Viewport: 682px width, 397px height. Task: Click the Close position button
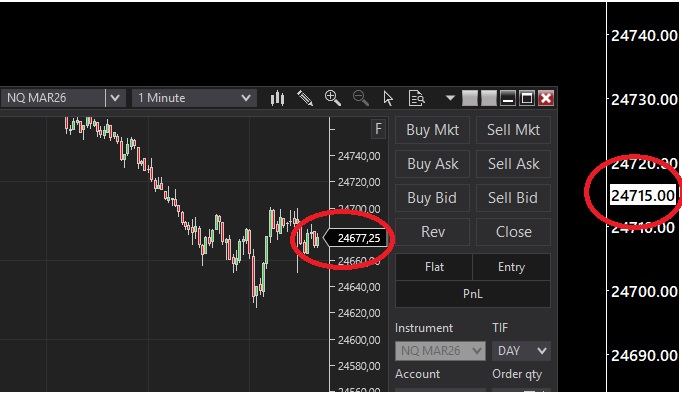[513, 232]
